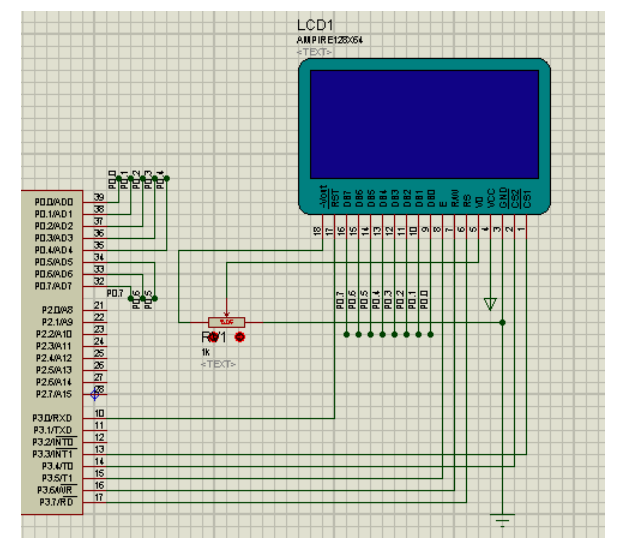Select the blue LCD display screen
Viewport: 640px width, 552px height.
coord(424,125)
